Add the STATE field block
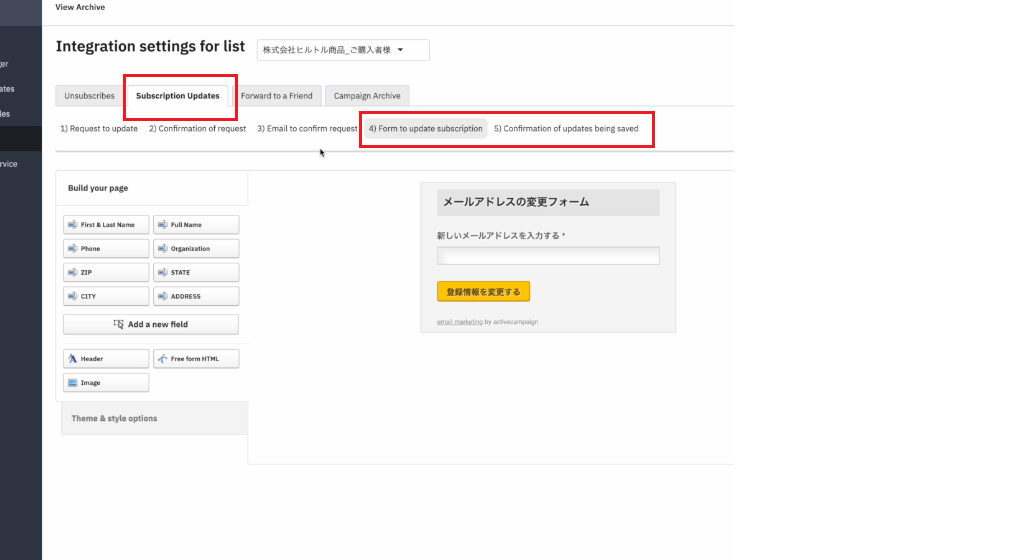1023x560 pixels. [x=196, y=273]
